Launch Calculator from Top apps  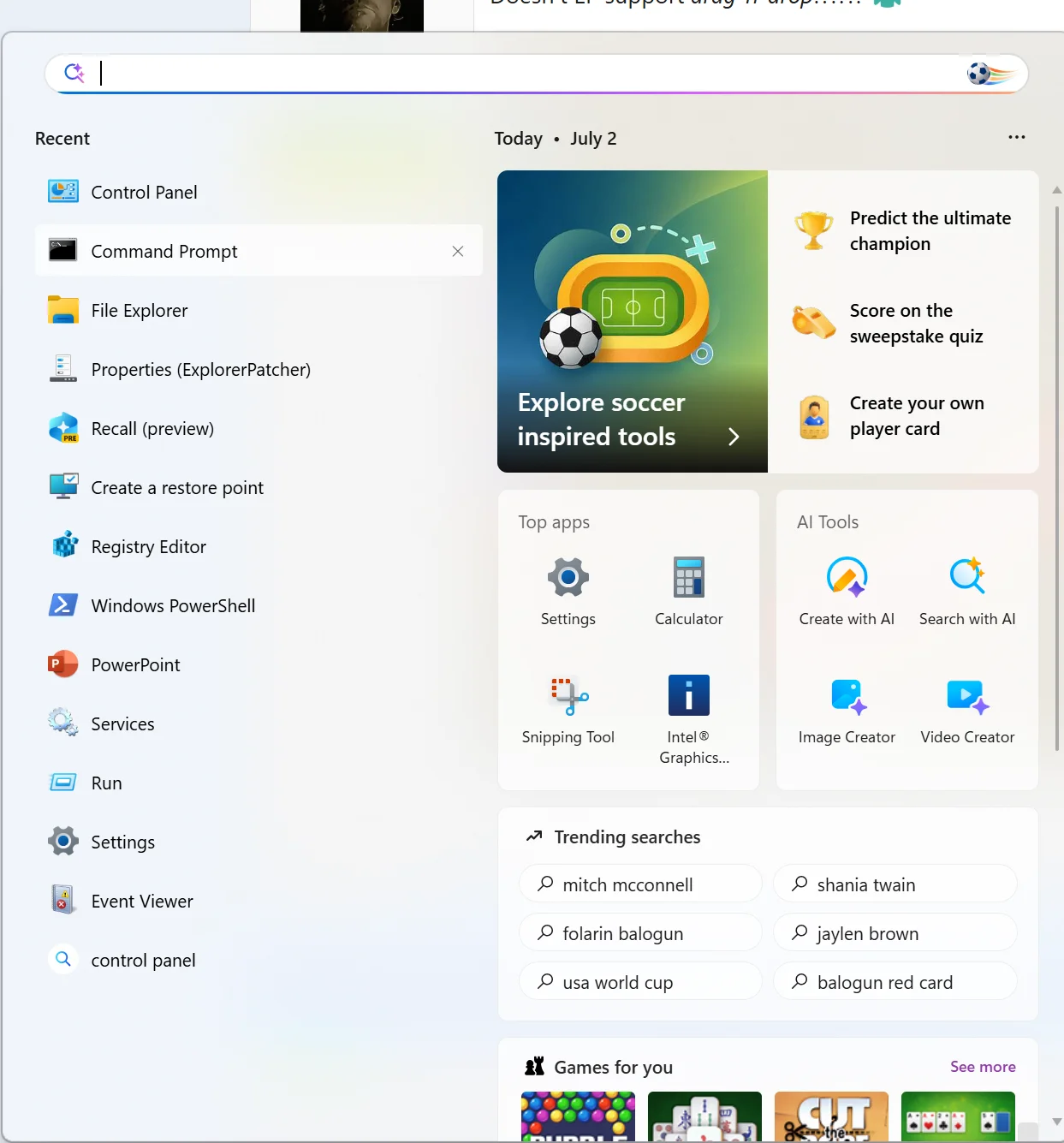689,592
